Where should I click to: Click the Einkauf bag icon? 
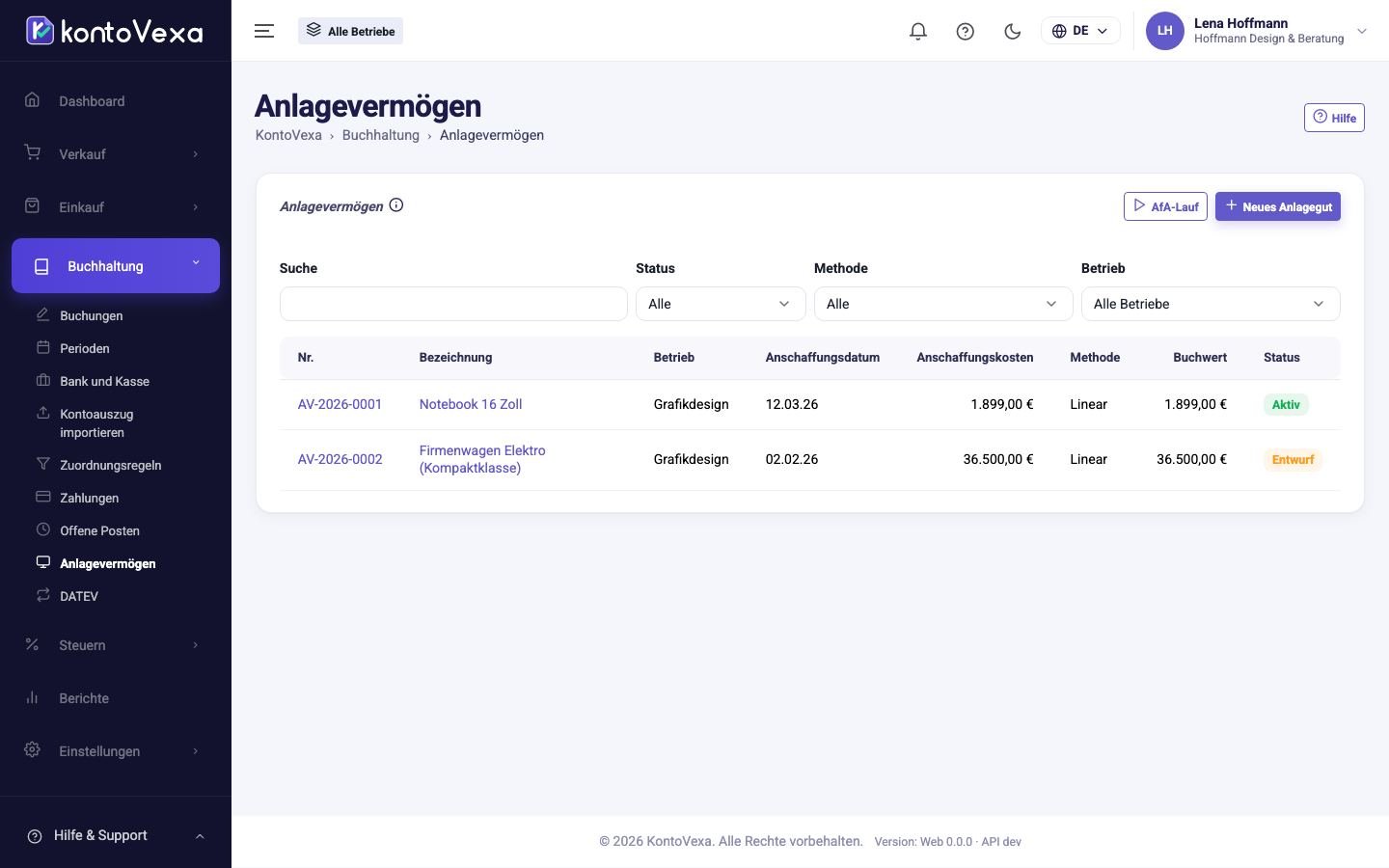(33, 206)
